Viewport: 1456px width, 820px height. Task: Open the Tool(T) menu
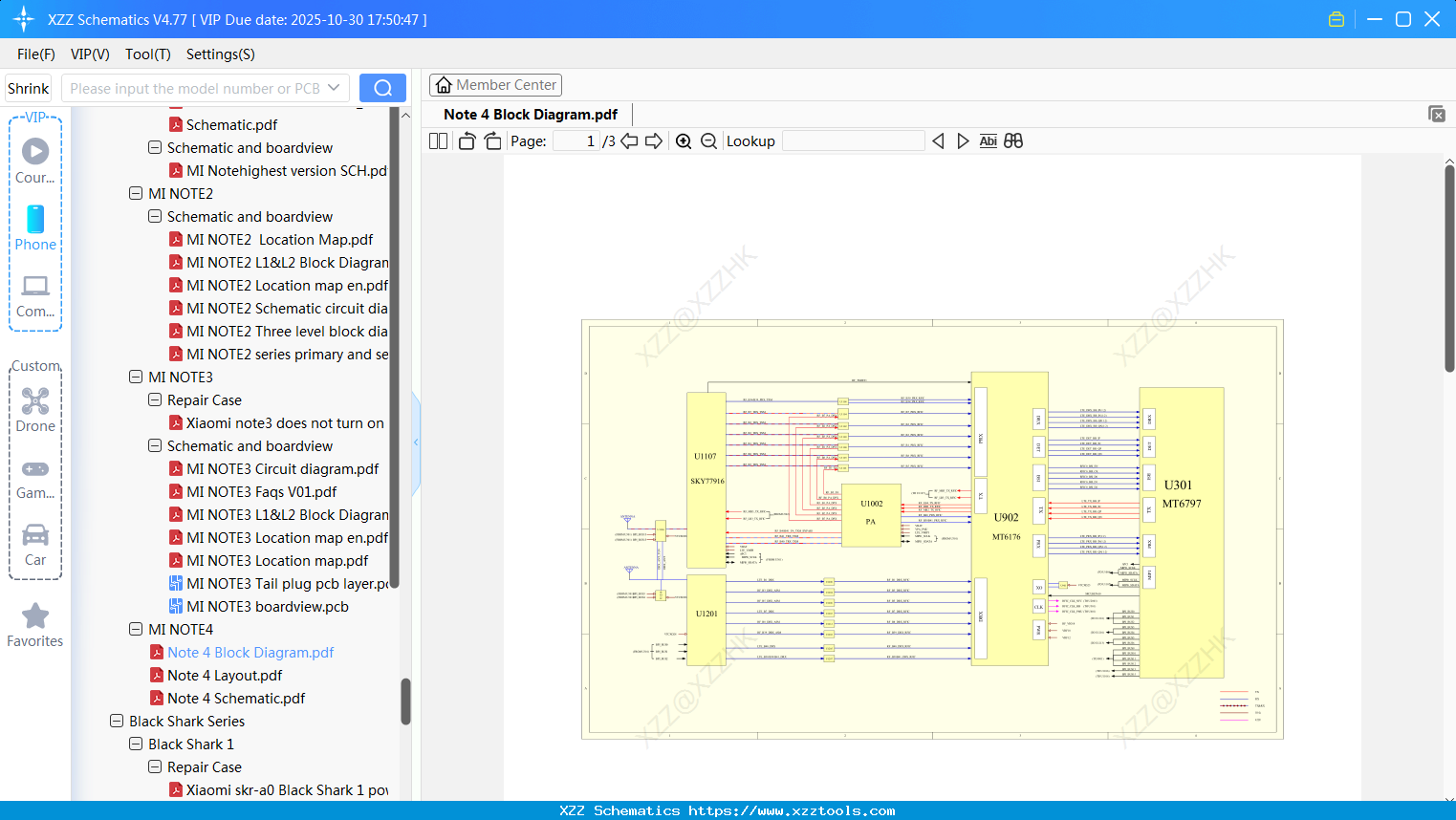[x=147, y=54]
